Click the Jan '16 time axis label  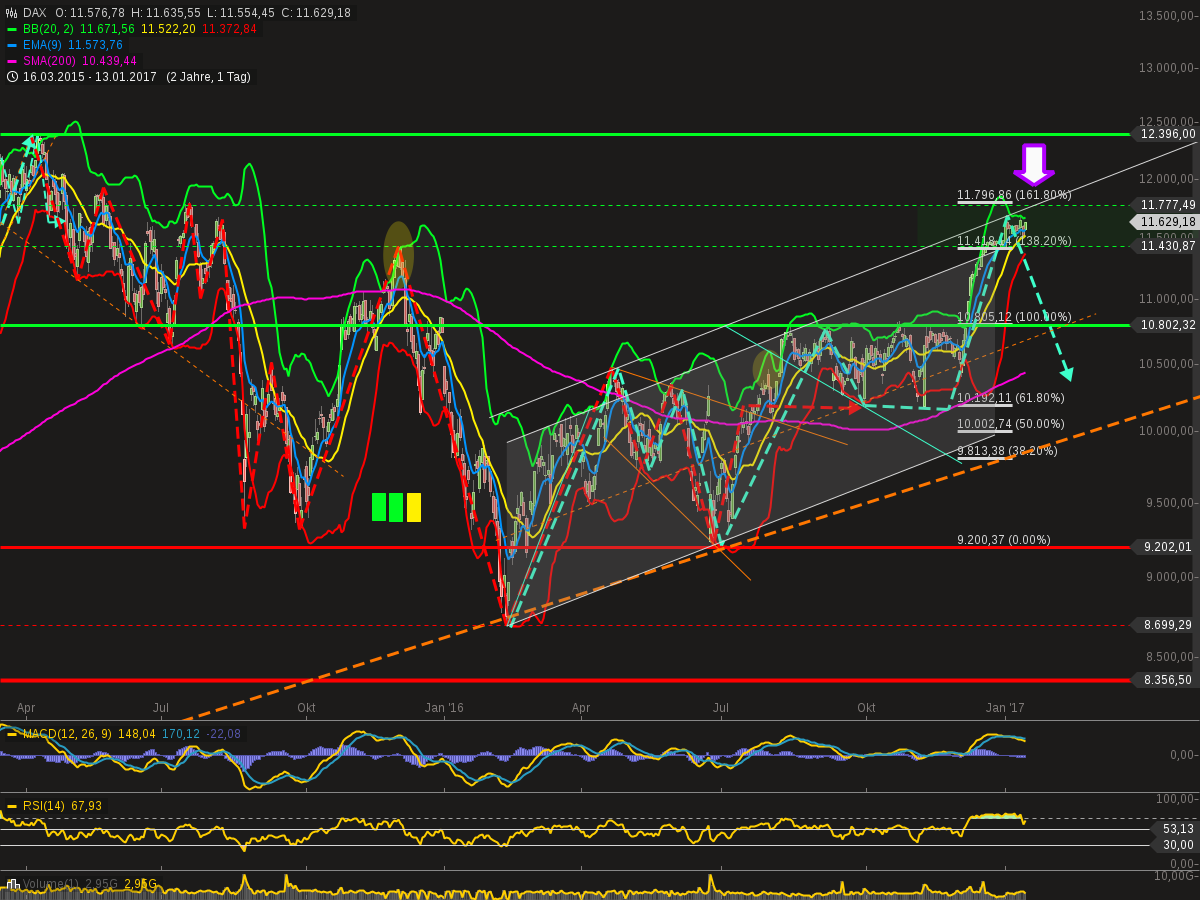click(x=445, y=708)
